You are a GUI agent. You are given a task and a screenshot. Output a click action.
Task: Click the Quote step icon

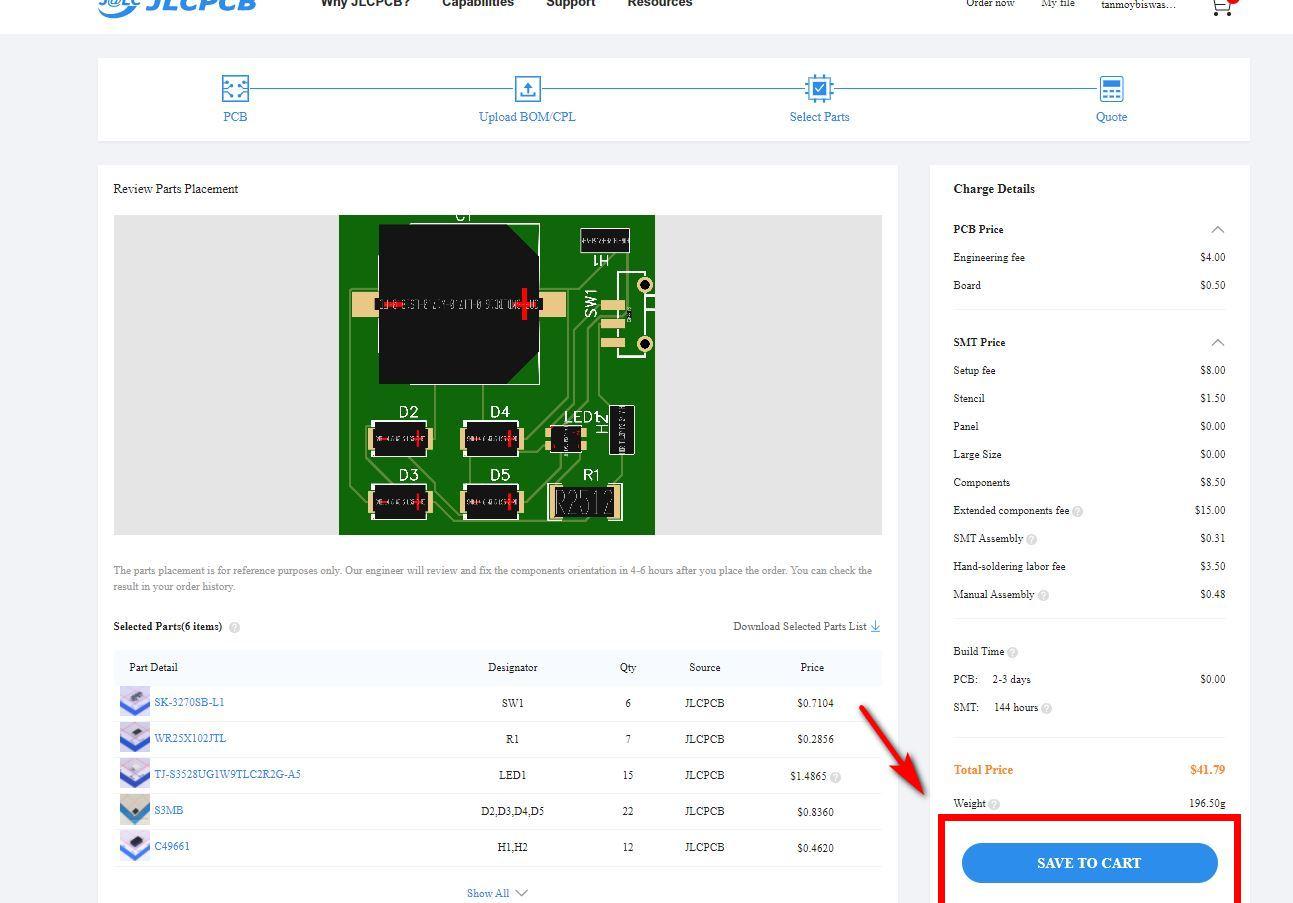coord(1111,89)
